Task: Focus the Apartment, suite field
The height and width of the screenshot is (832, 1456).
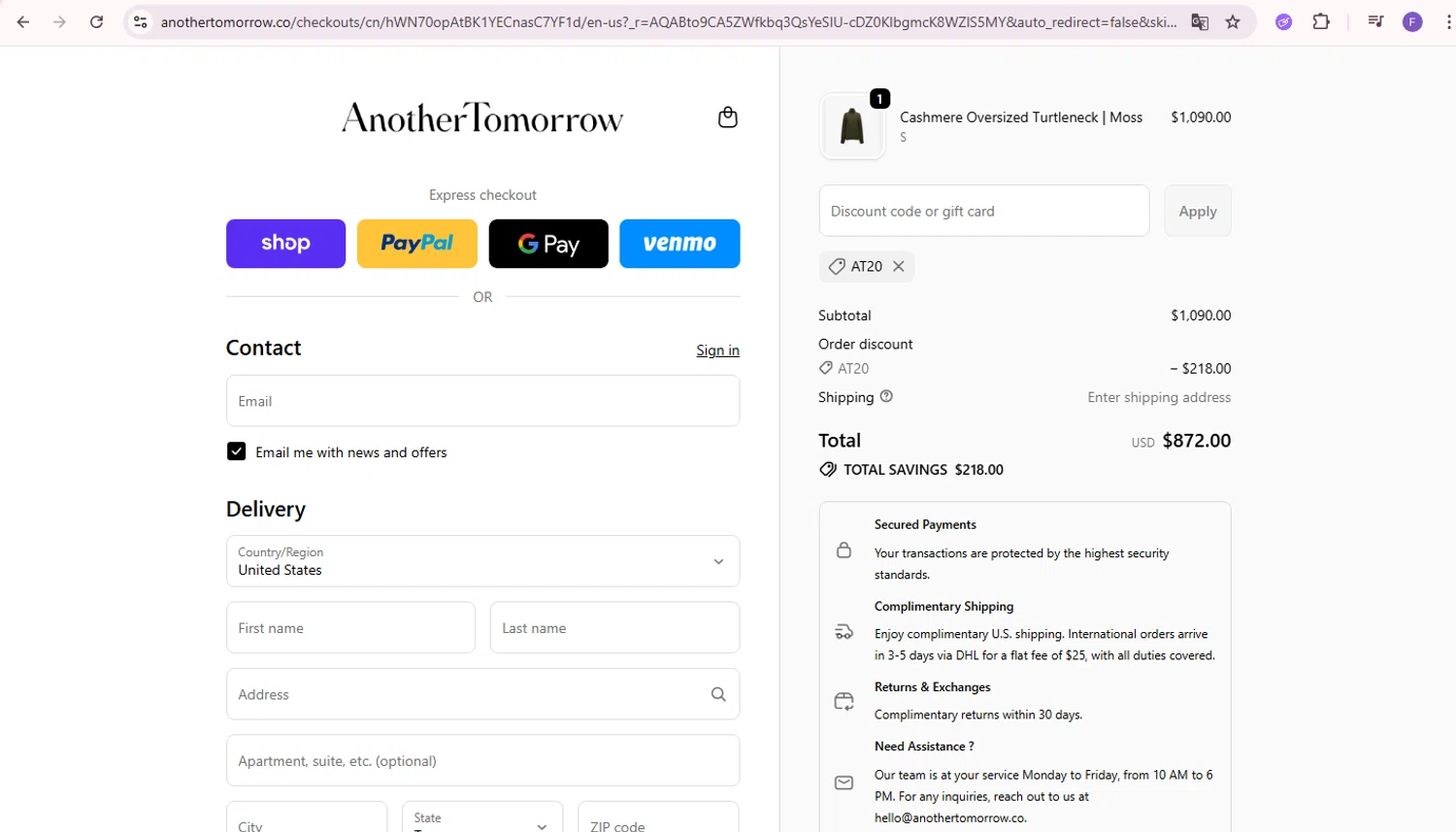Action: pos(482,760)
